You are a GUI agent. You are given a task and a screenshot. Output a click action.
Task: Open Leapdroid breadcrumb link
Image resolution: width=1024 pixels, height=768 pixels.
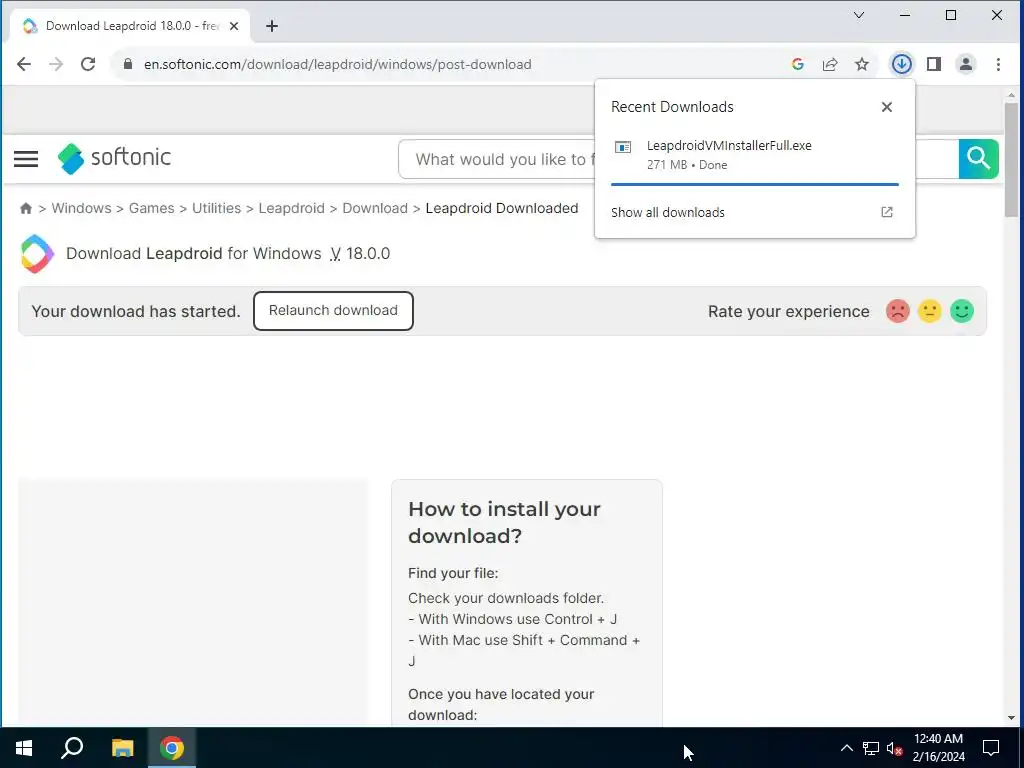(291, 208)
